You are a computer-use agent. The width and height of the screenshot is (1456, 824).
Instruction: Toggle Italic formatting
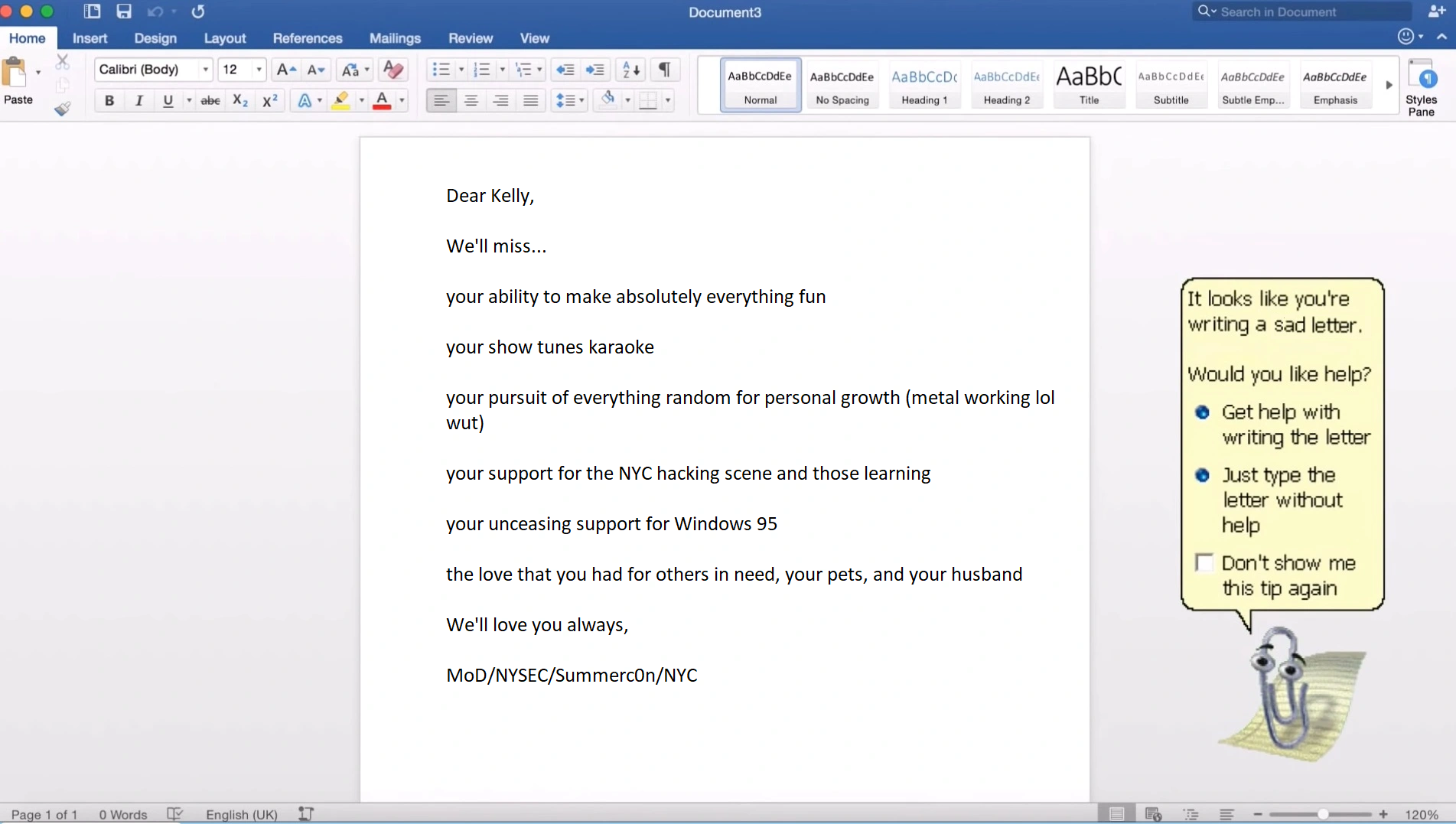pyautogui.click(x=139, y=100)
